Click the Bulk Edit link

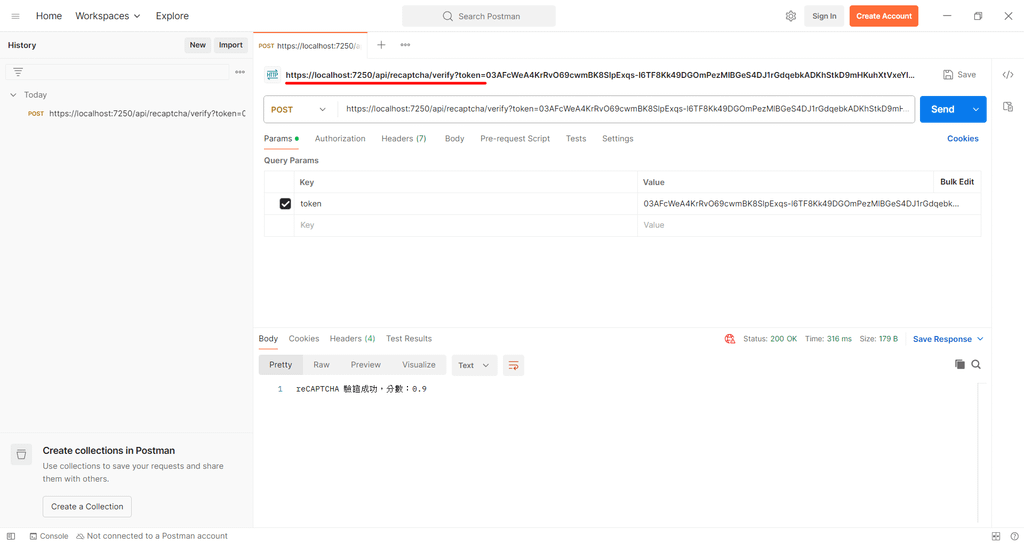click(957, 182)
